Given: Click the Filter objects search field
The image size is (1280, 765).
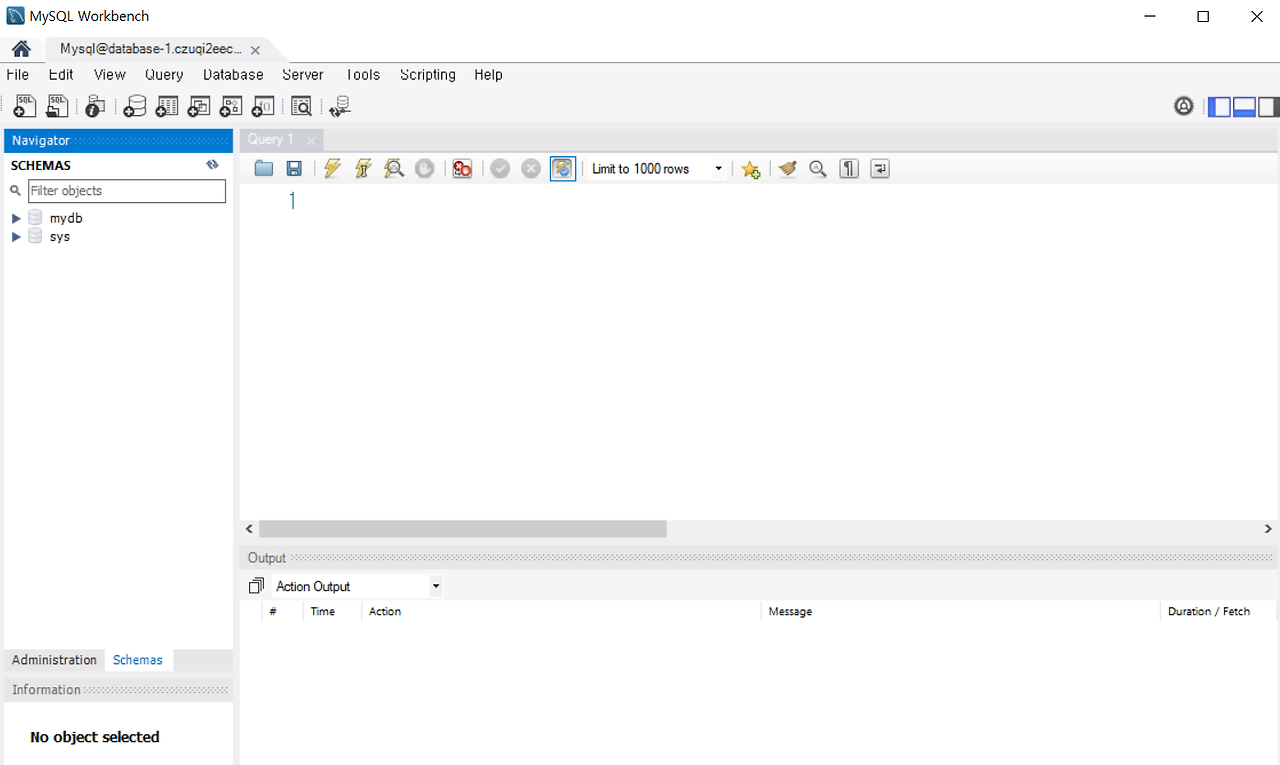Looking at the screenshot, I should pyautogui.click(x=127, y=191).
